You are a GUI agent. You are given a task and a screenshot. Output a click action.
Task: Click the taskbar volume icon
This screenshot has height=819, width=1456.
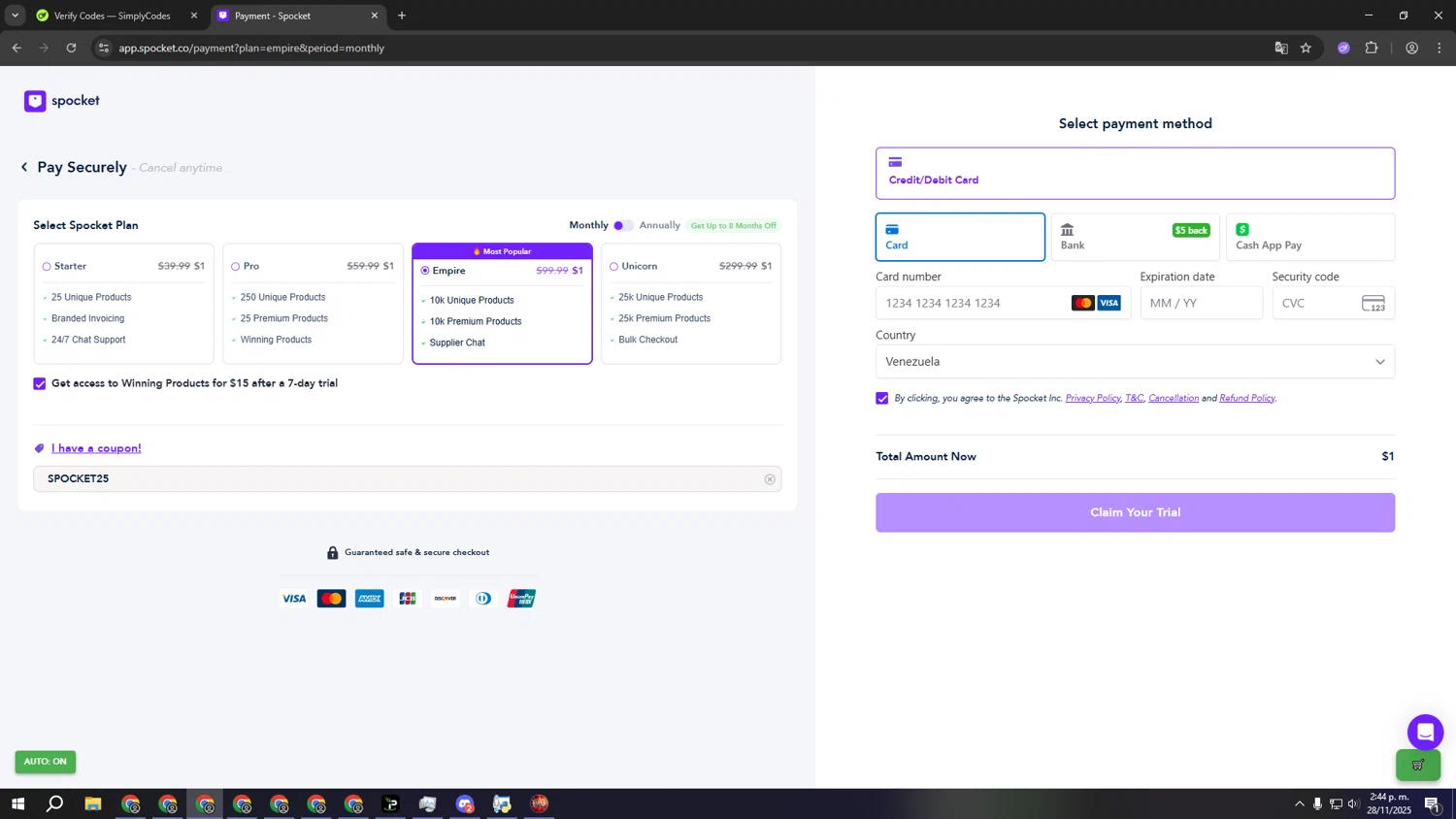pyautogui.click(x=1353, y=803)
